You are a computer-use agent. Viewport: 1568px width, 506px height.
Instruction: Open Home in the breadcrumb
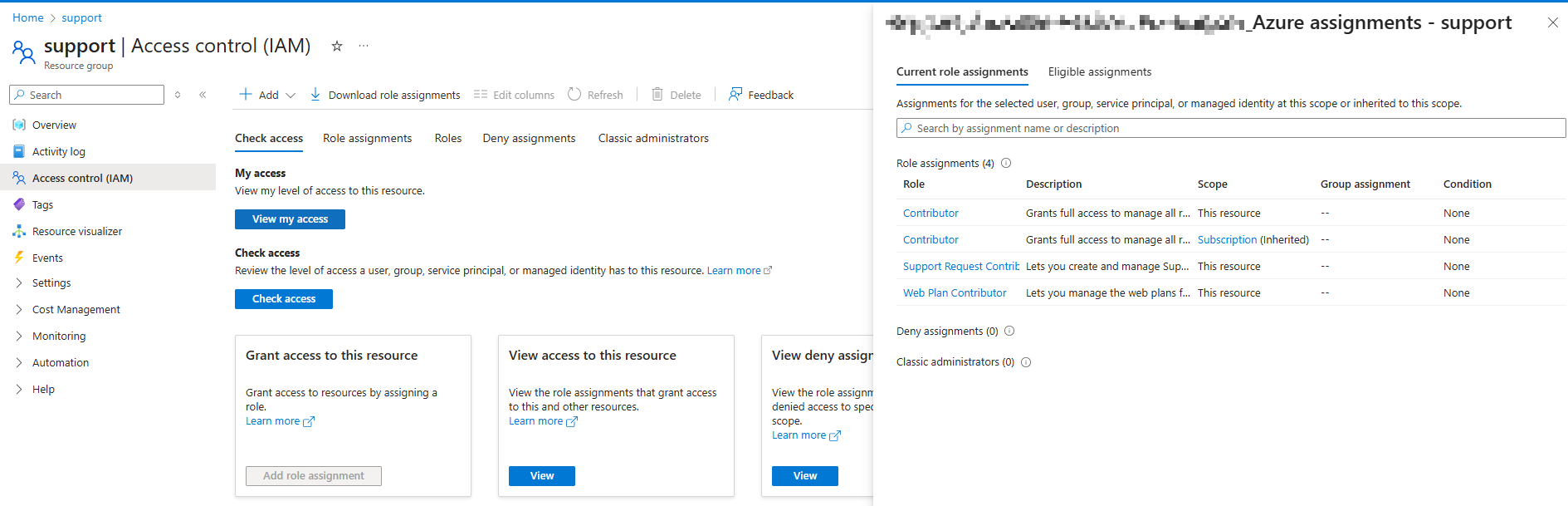point(28,17)
